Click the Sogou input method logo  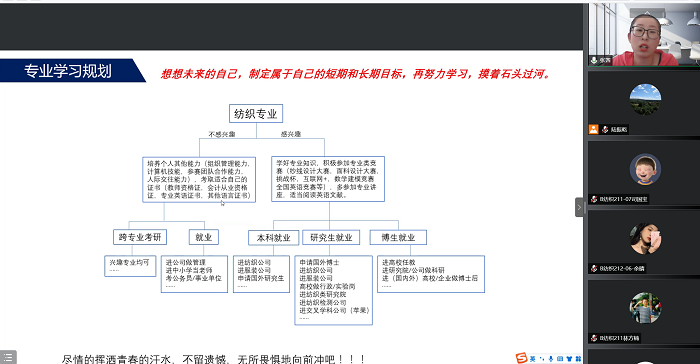pos(521,358)
